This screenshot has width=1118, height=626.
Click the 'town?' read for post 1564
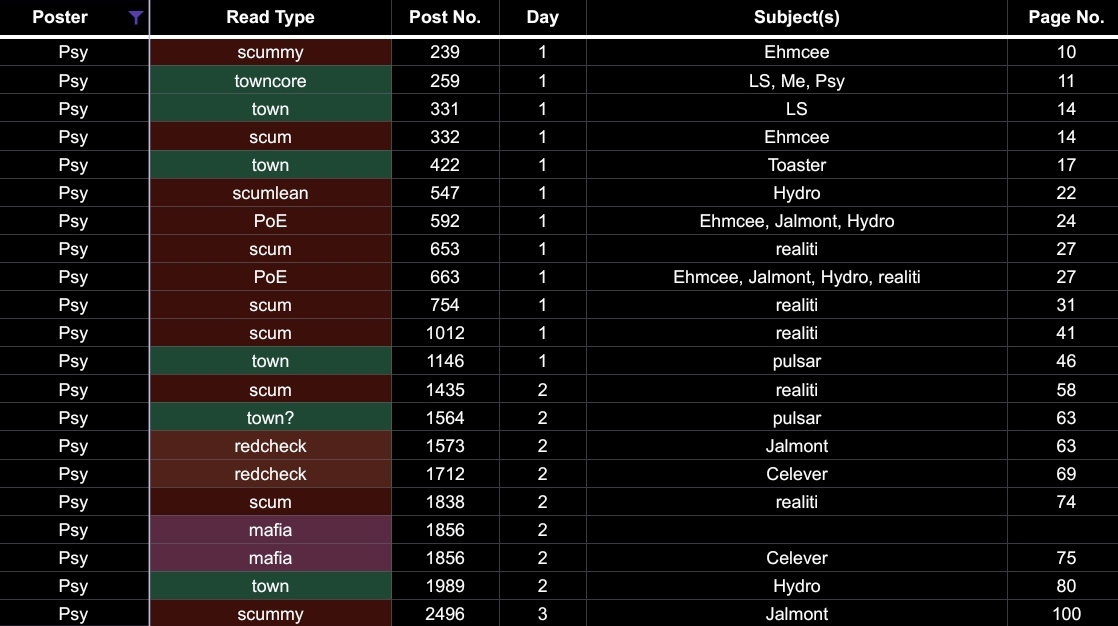coord(270,418)
